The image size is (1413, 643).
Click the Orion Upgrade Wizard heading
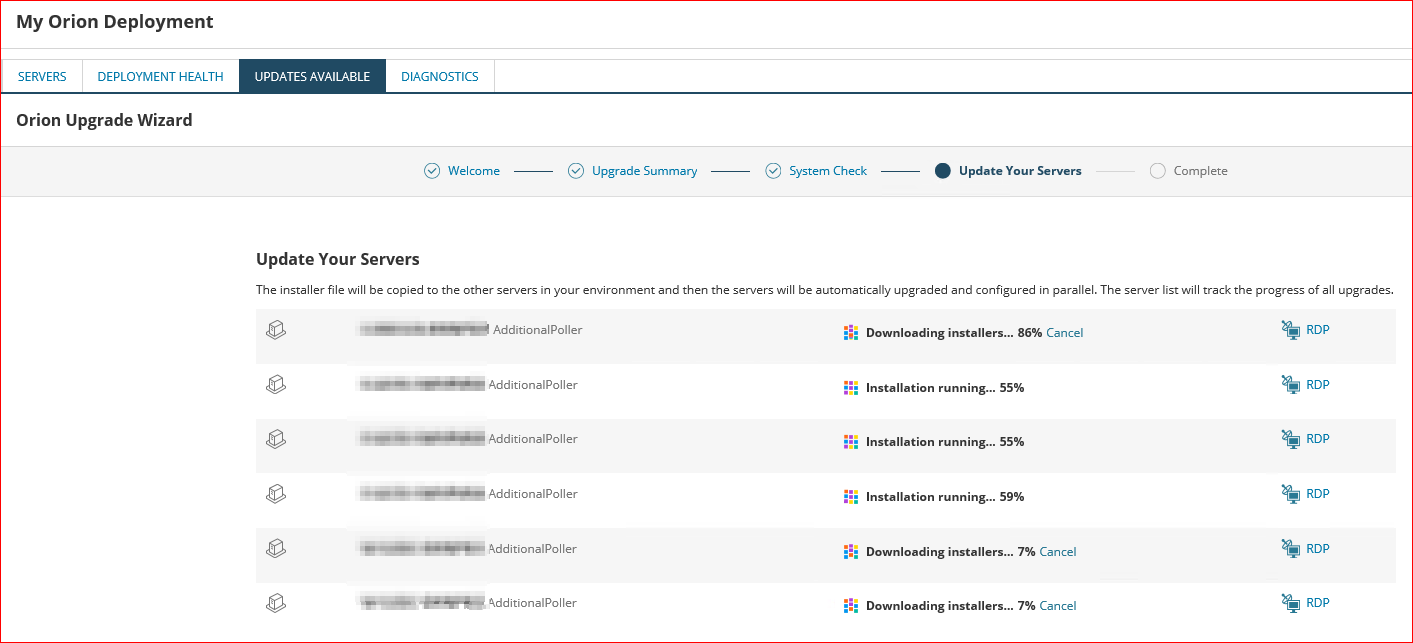tap(104, 120)
